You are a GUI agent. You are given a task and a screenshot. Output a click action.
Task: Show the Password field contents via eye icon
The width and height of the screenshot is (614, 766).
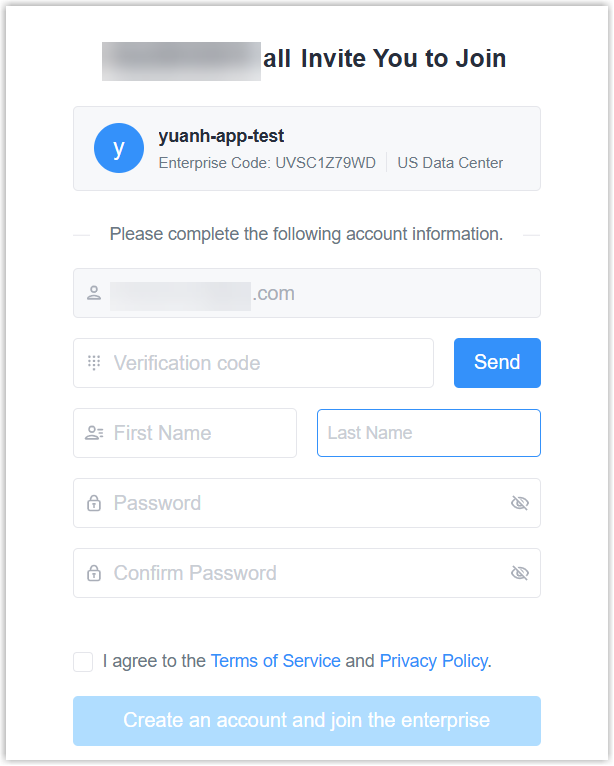[x=519, y=503]
